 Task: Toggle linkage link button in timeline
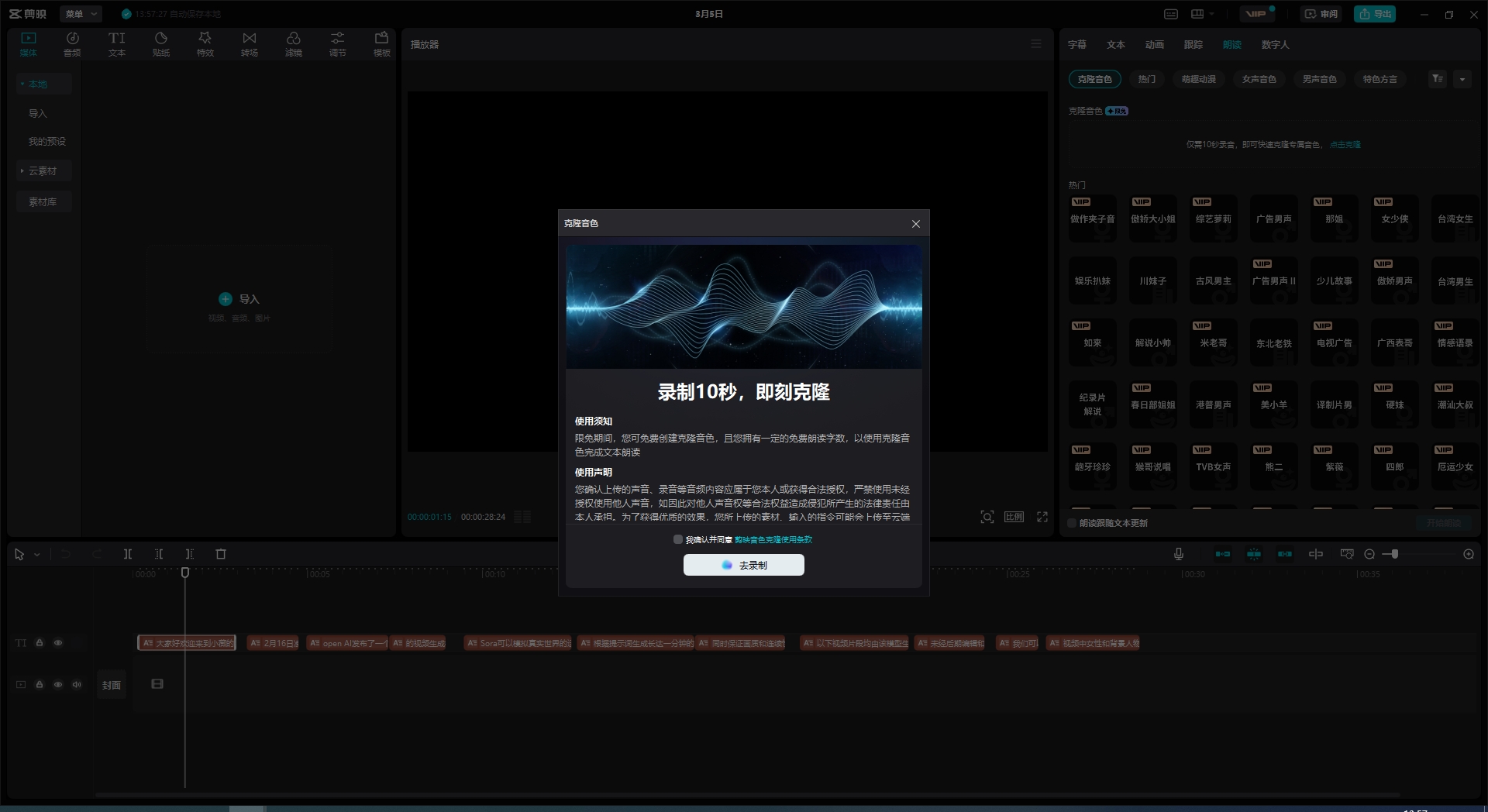click(x=1285, y=554)
